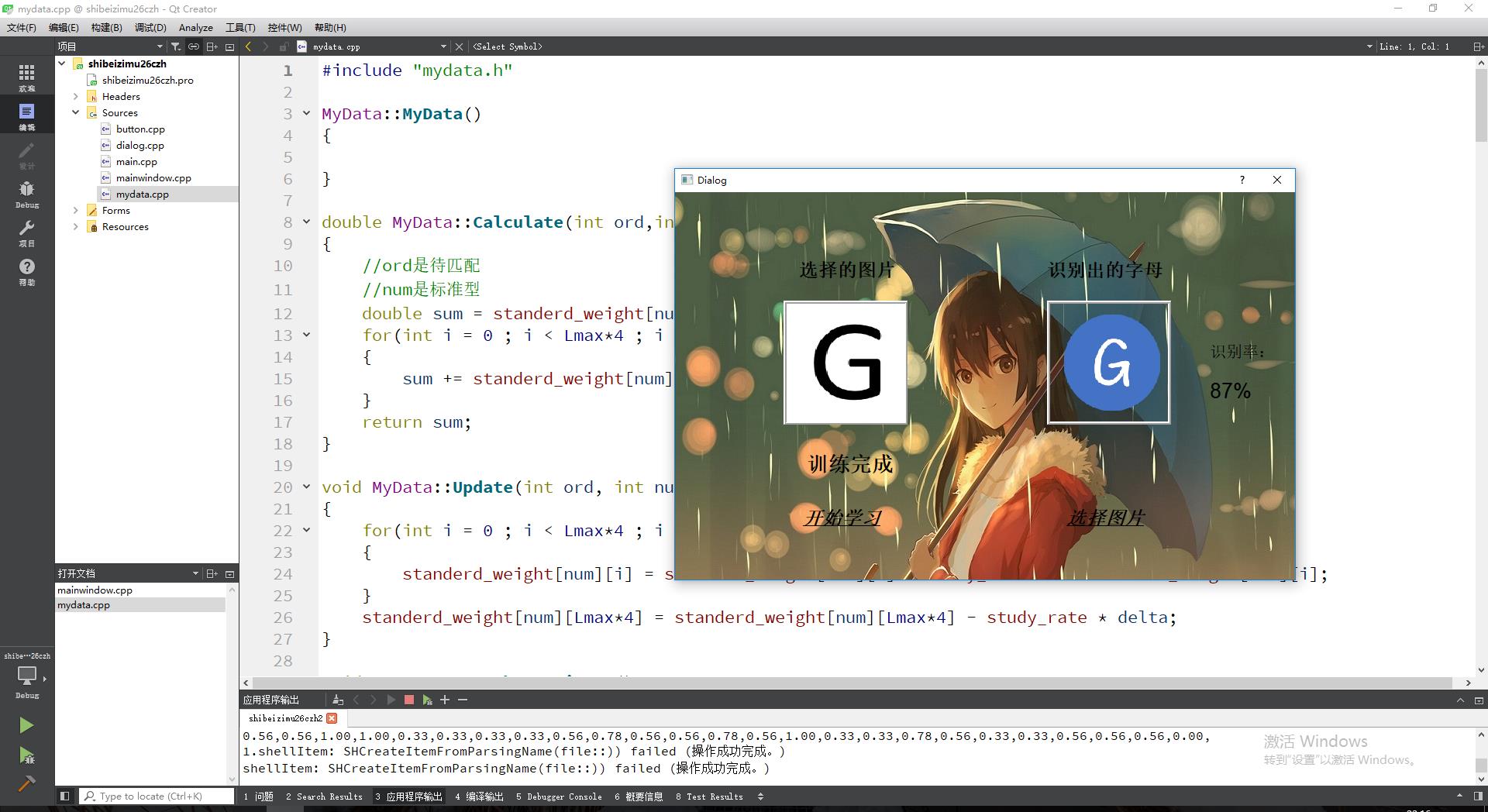Split the project side panel

212,46
